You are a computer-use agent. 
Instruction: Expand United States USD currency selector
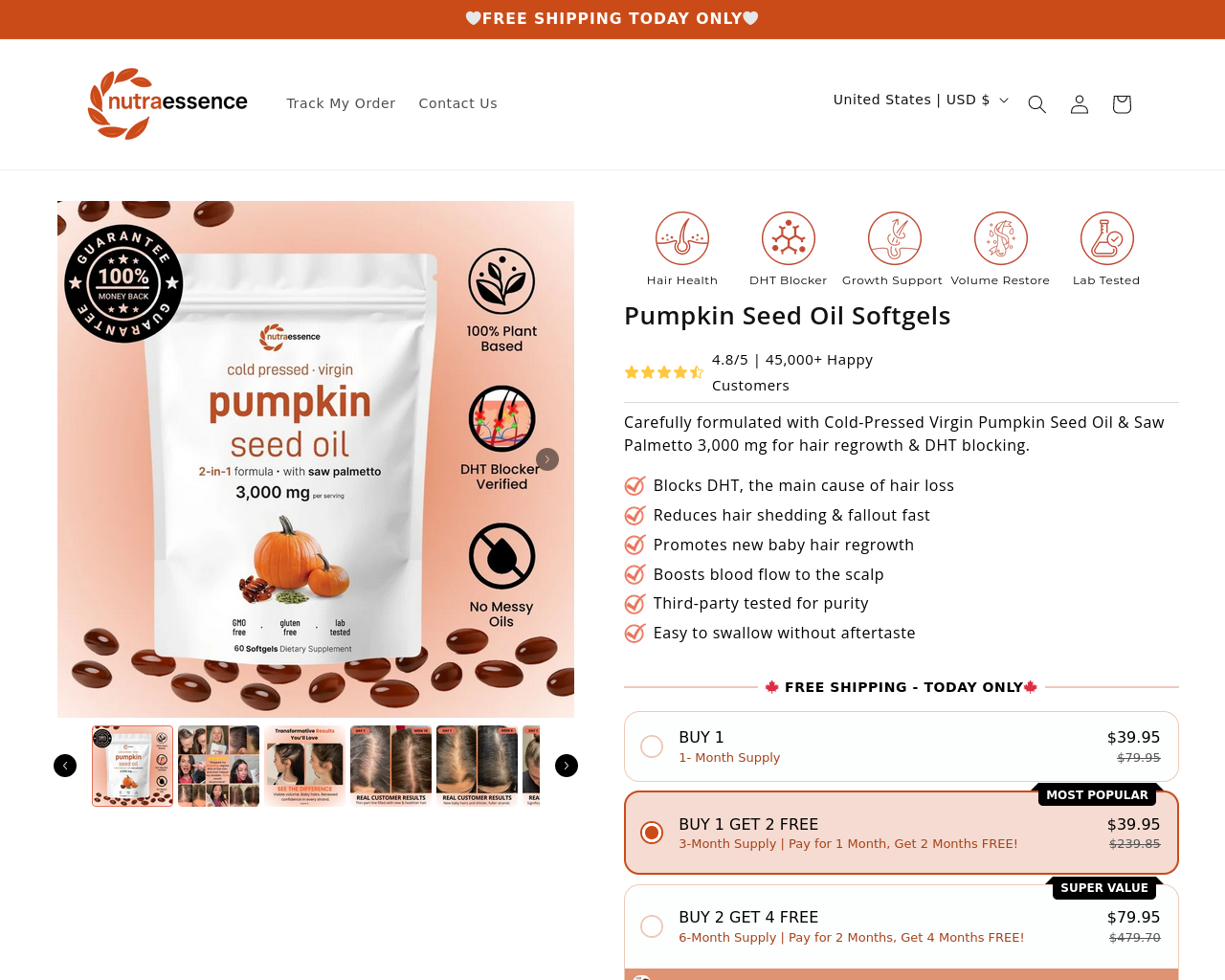tap(921, 100)
